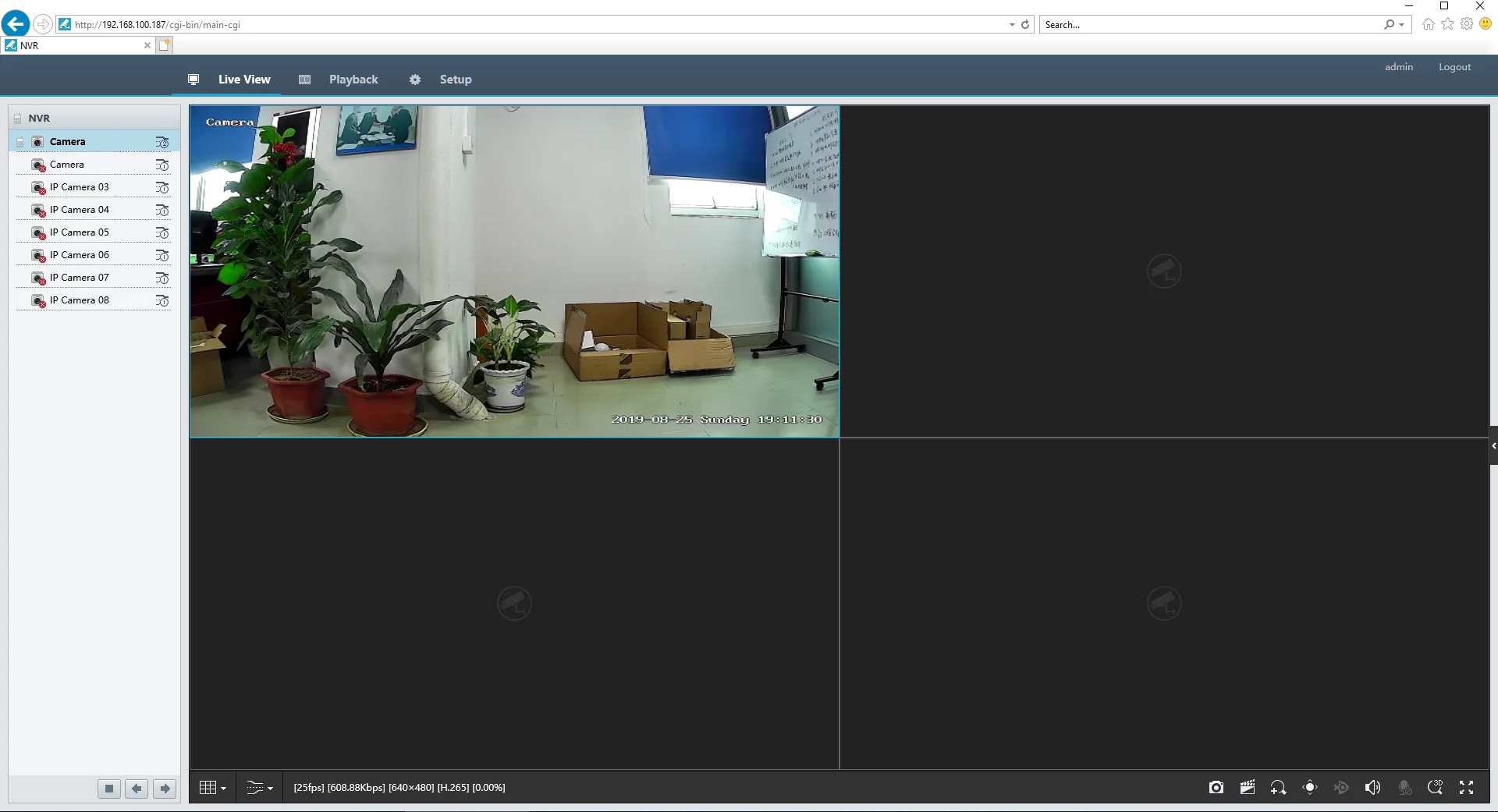Viewport: 1498px width, 812px height.
Task: Click IP Camera 07 offline camera icon
Action: (x=38, y=278)
